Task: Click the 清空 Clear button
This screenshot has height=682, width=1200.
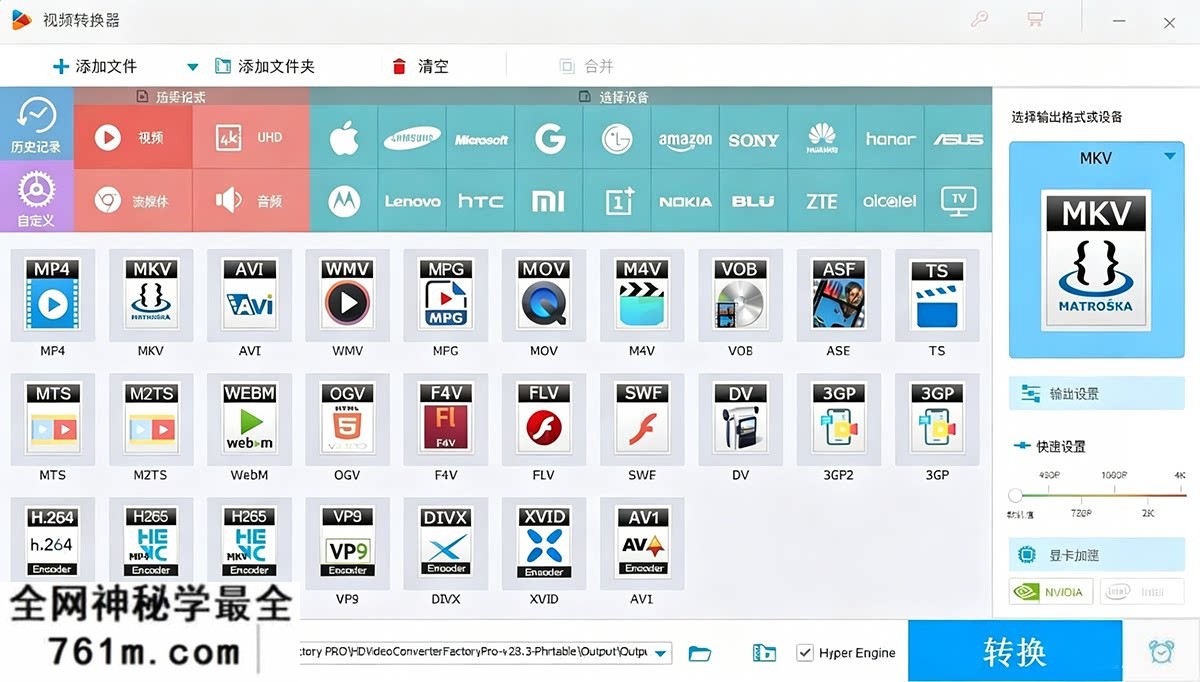Action: [x=420, y=67]
